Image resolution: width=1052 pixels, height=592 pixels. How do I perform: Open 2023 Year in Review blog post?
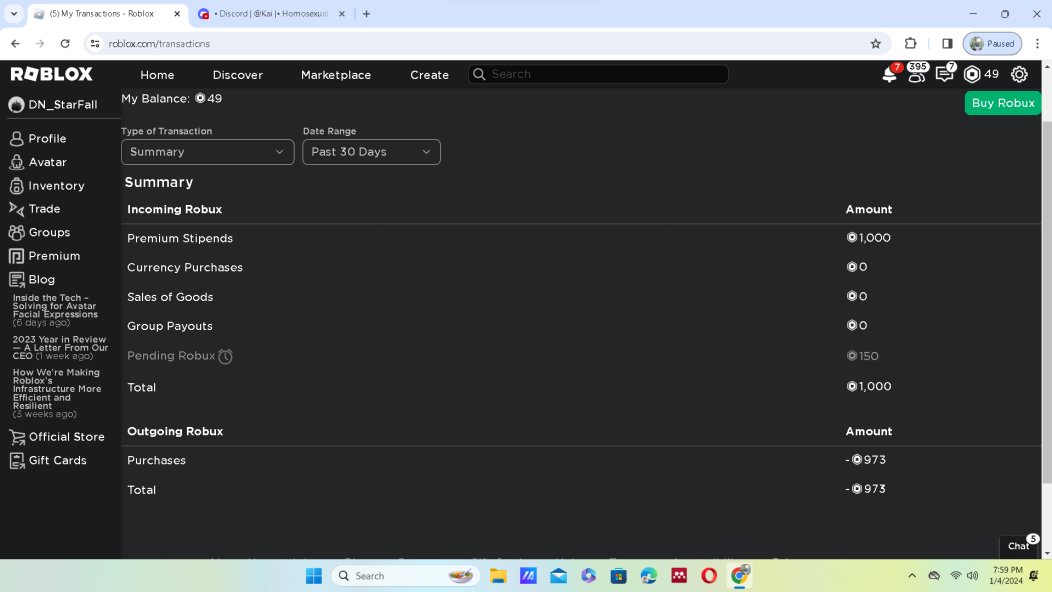click(60, 348)
